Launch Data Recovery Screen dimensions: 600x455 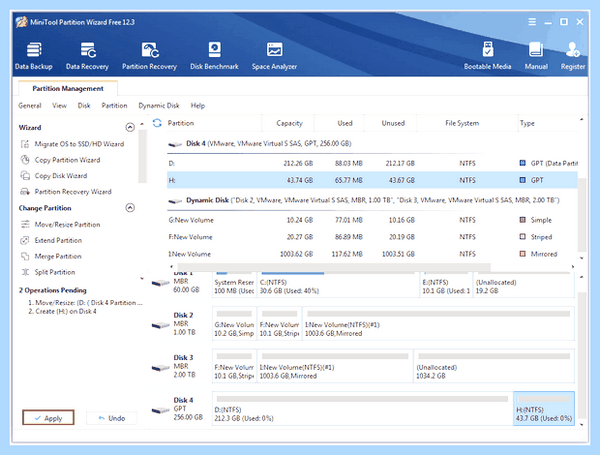pyautogui.click(x=87, y=56)
